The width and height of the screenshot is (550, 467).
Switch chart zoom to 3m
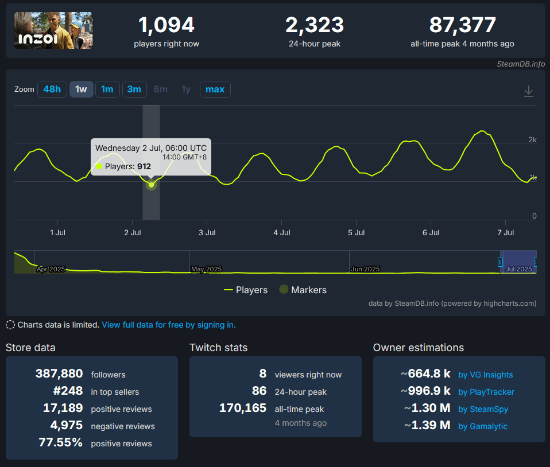(134, 89)
